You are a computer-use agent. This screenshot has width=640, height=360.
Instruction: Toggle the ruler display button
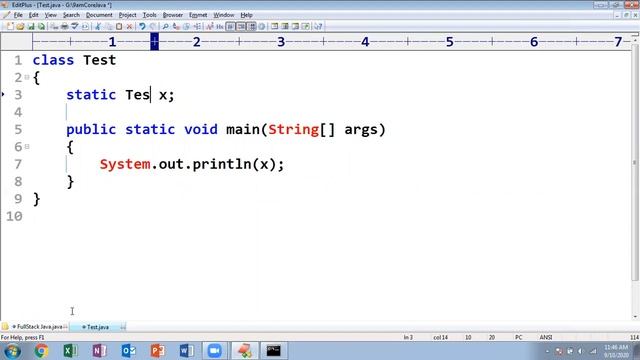click(252, 27)
